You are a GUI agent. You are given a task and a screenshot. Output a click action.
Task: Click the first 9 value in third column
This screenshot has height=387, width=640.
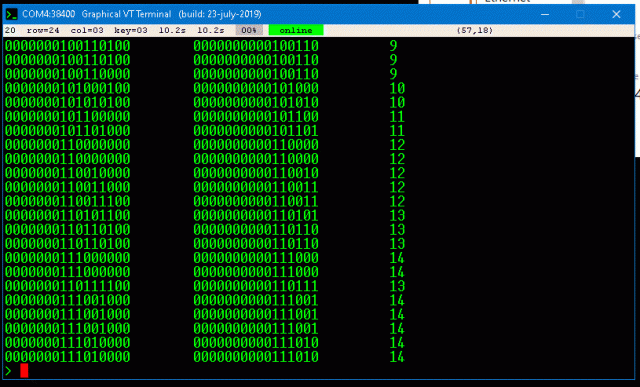pyautogui.click(x=393, y=46)
